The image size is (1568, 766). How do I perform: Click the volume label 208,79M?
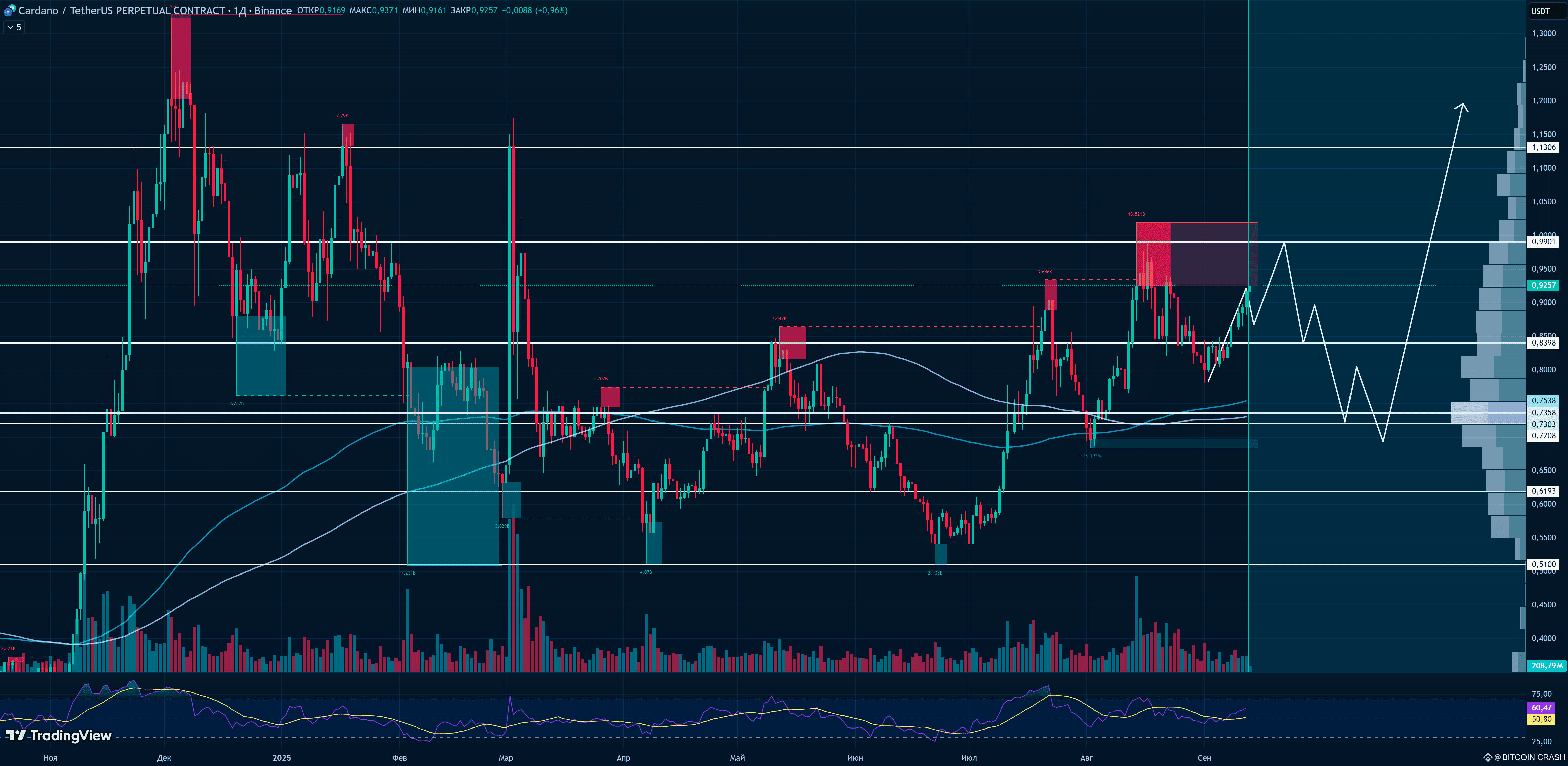(x=1546, y=666)
